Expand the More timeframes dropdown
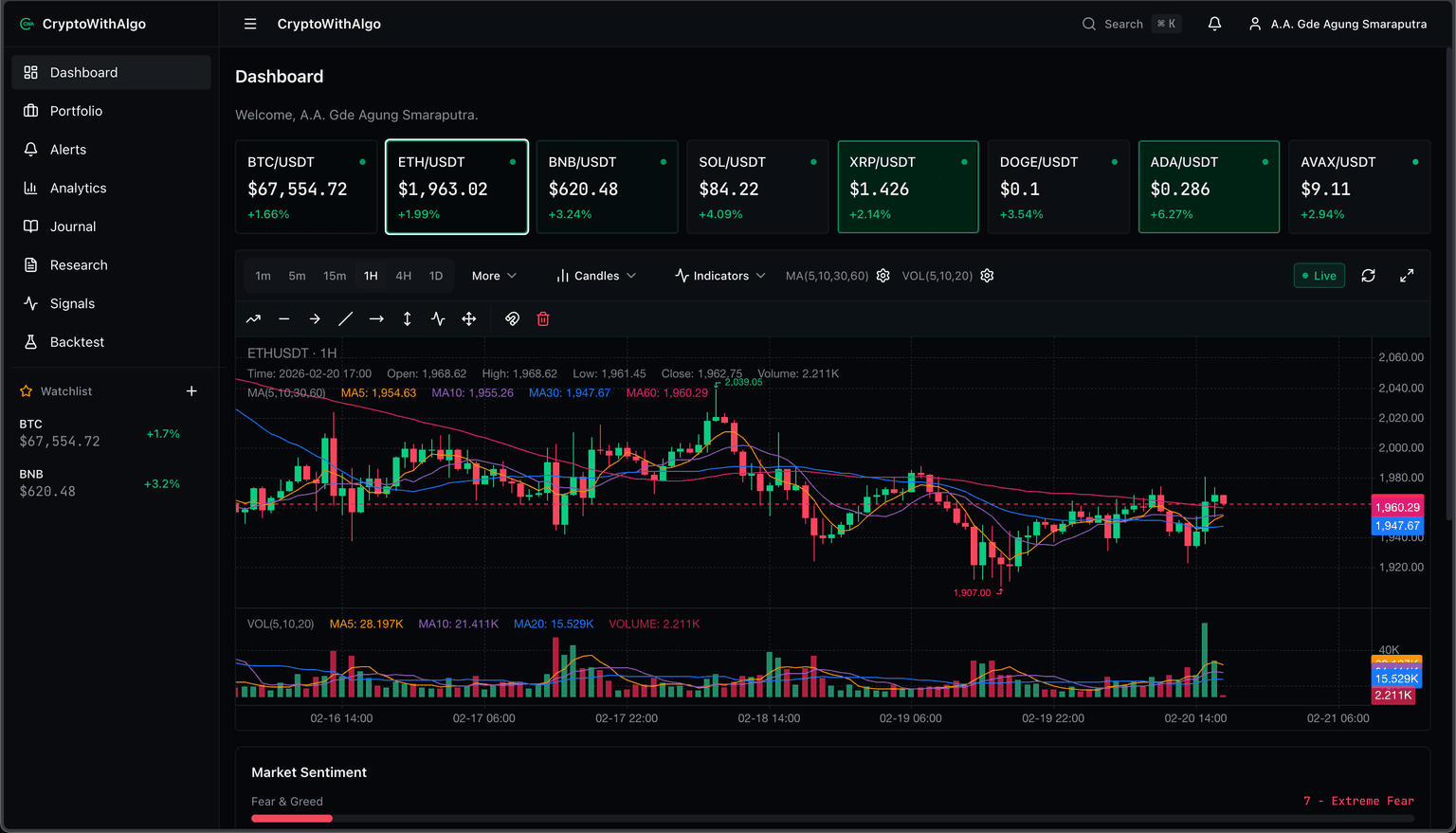 point(494,275)
